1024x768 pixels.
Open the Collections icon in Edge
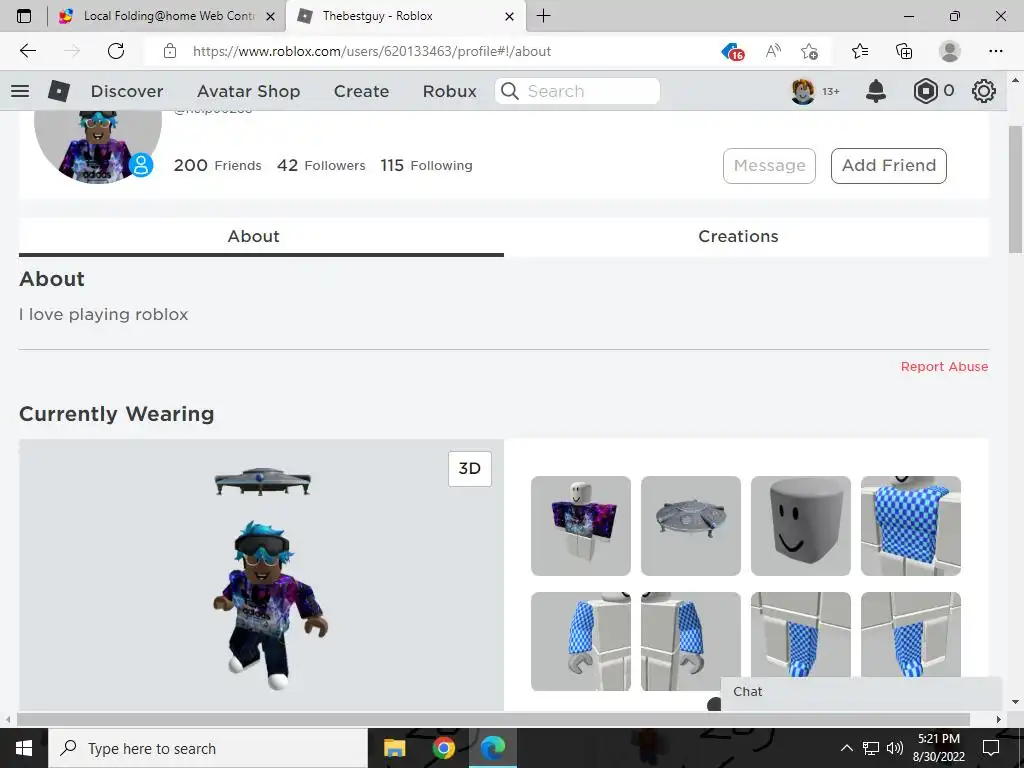[x=904, y=51]
